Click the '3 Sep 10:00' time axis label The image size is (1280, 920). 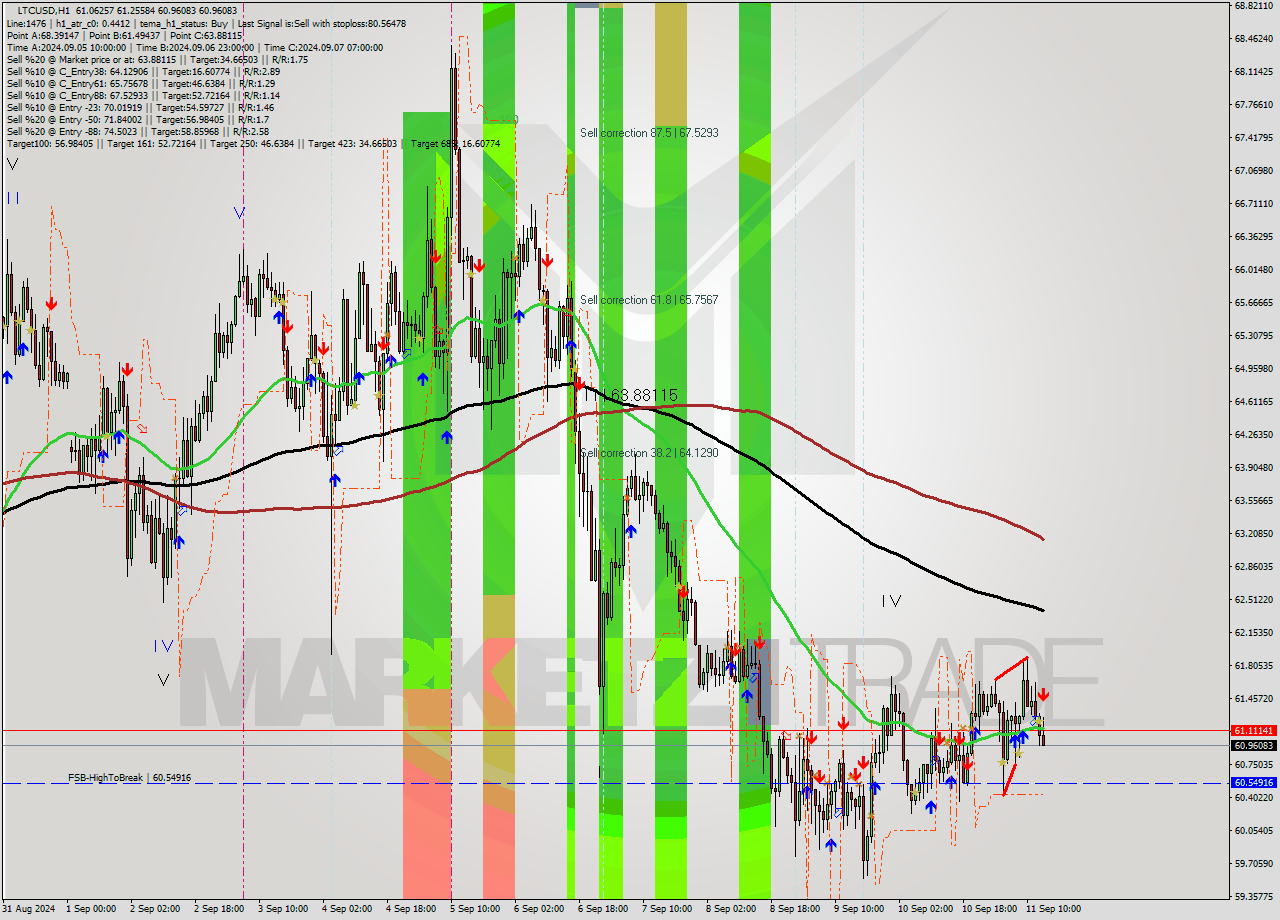pos(283,909)
